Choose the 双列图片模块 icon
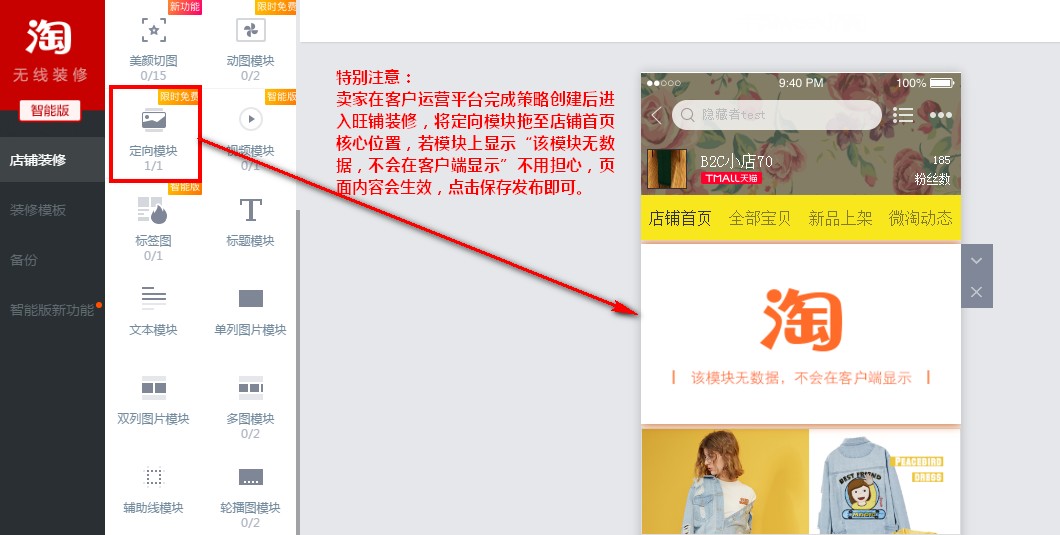The image size is (1060, 535). coord(153,388)
